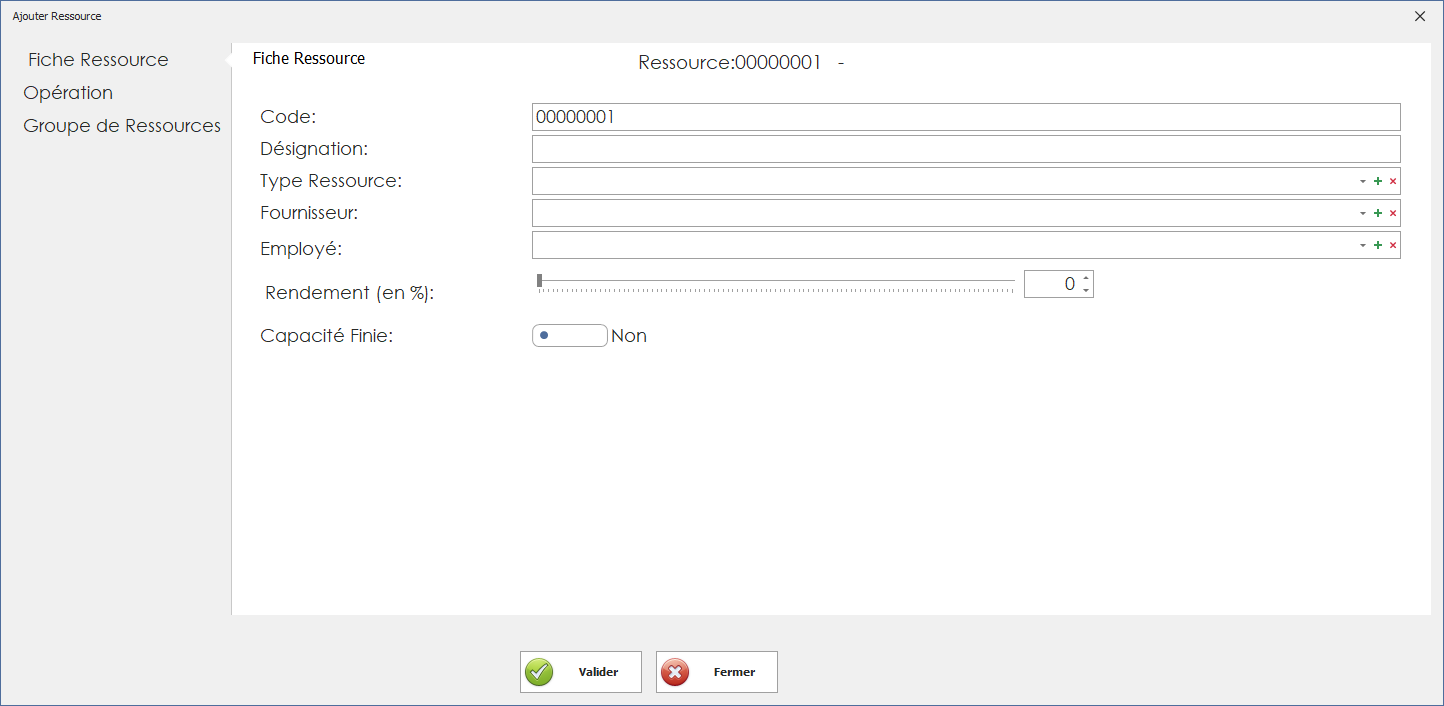This screenshot has height=706, width=1444.
Task: Clear the Employé field with red X
Action: click(1393, 246)
